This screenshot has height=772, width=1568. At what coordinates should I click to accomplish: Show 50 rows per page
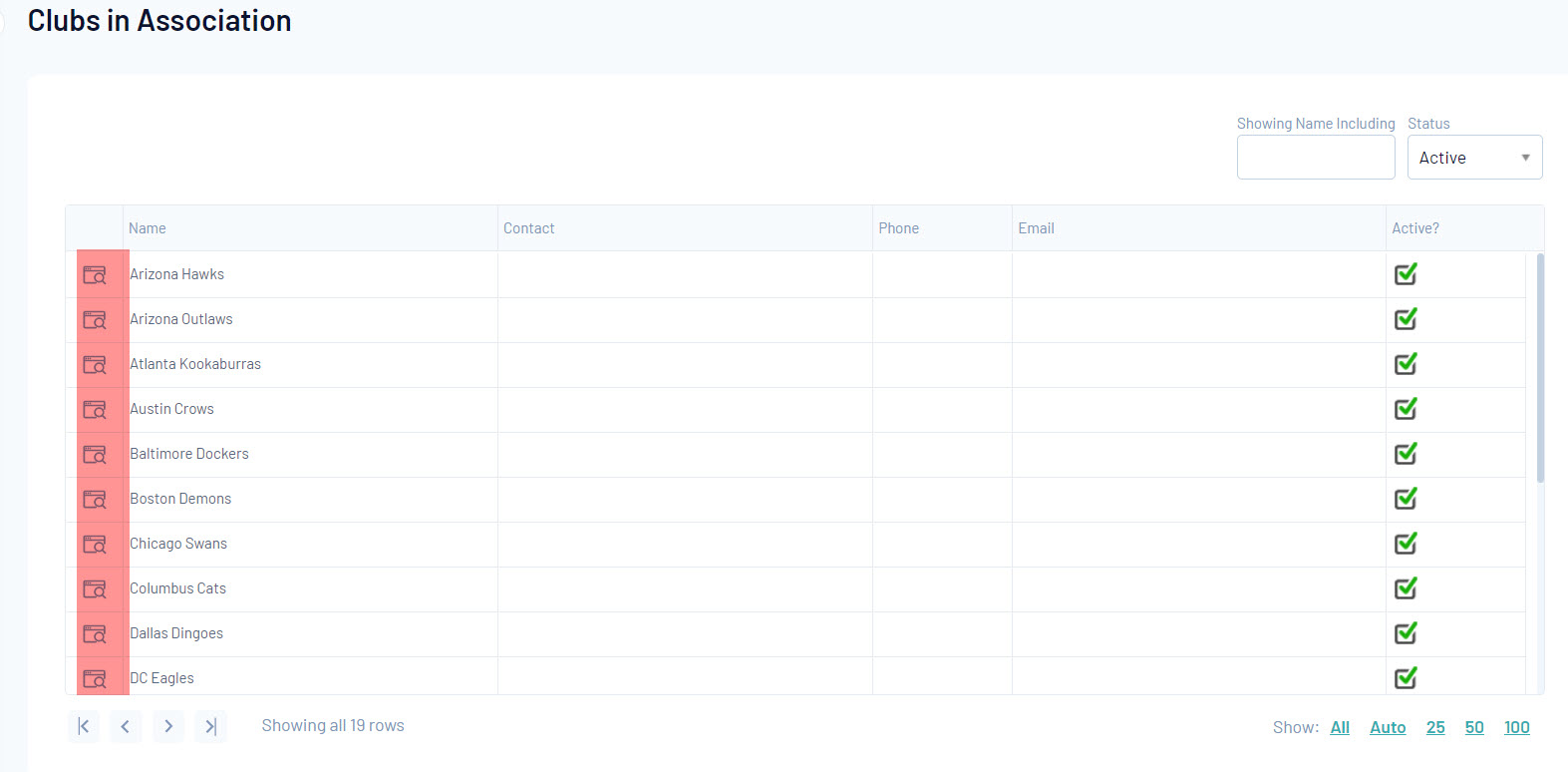[1474, 728]
